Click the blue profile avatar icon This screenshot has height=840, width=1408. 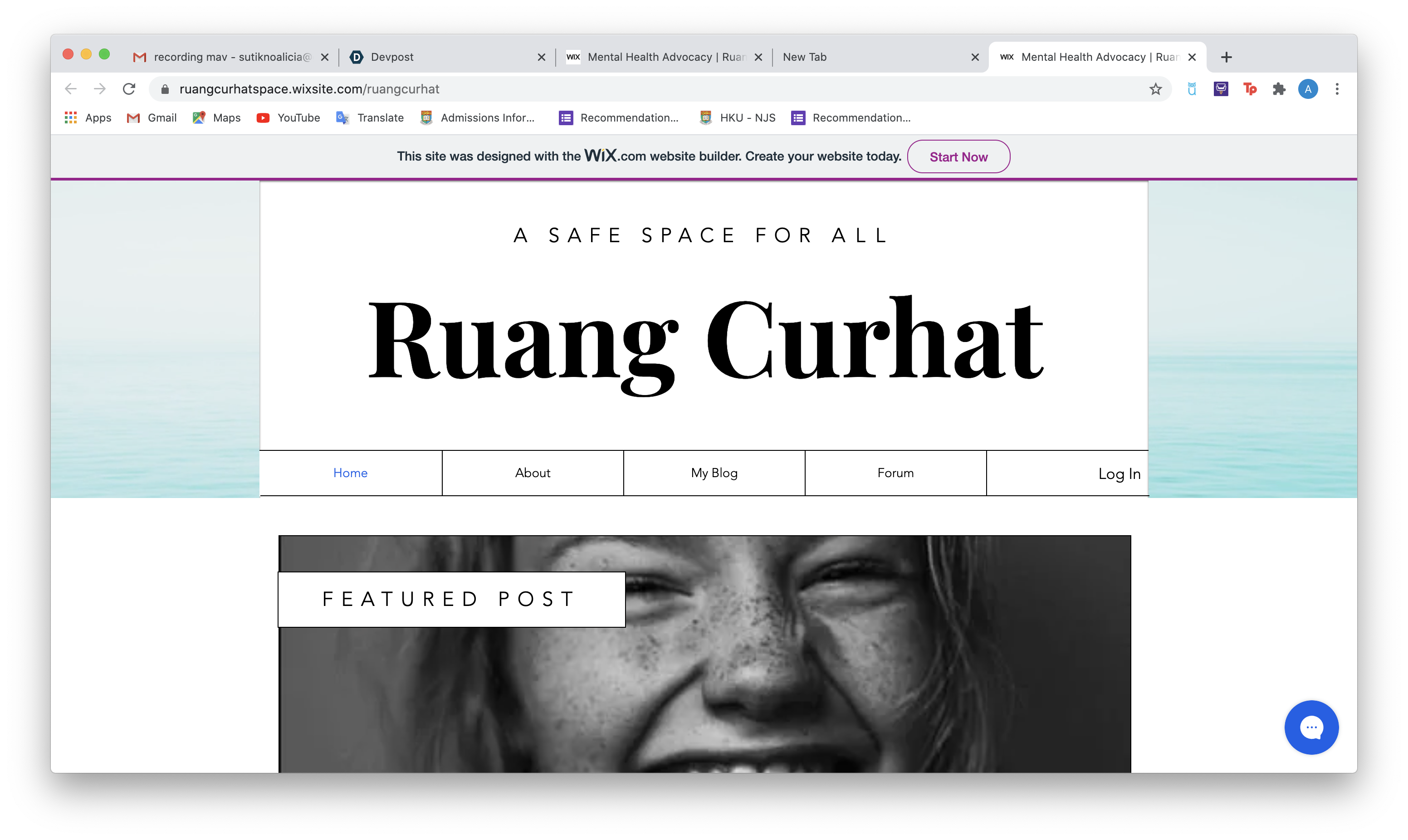[x=1307, y=89]
